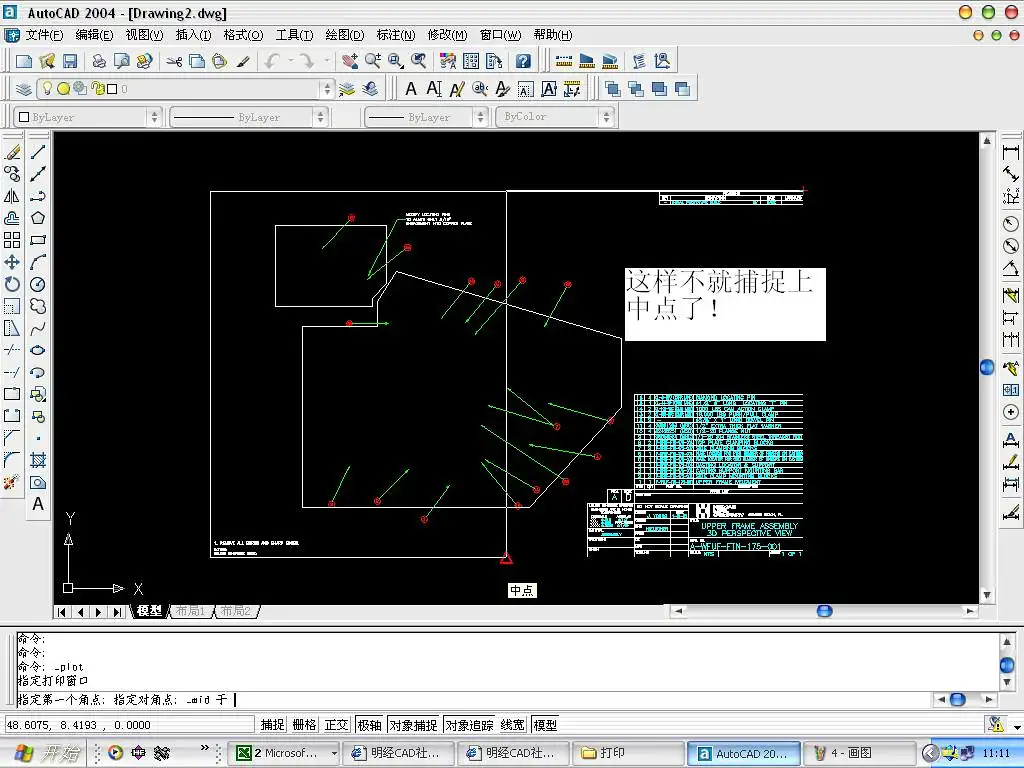The width and height of the screenshot is (1024, 768).
Task: Select the Explode tool
Action: coord(12,483)
